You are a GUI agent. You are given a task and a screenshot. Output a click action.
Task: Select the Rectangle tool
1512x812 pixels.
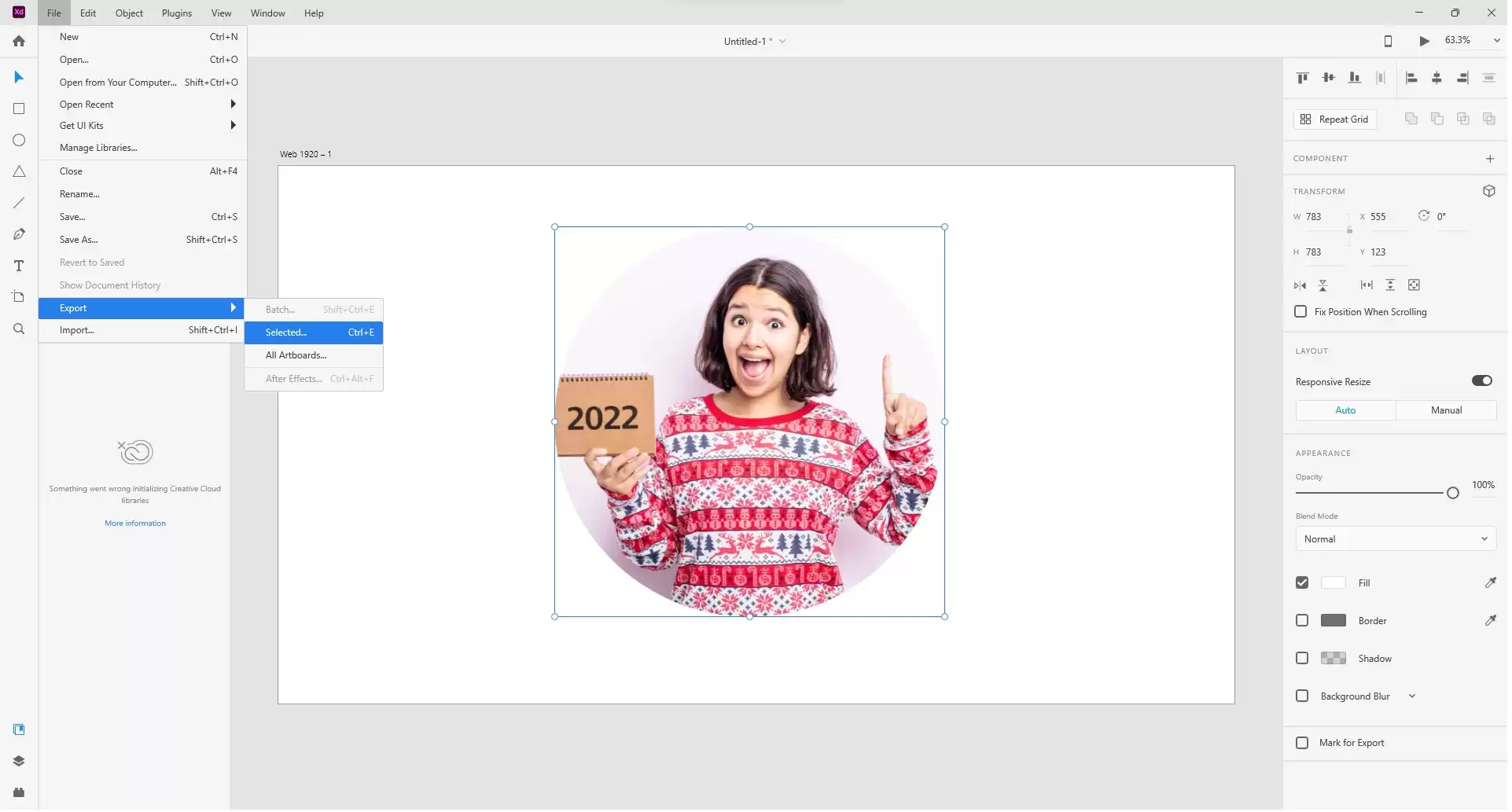pyautogui.click(x=19, y=108)
